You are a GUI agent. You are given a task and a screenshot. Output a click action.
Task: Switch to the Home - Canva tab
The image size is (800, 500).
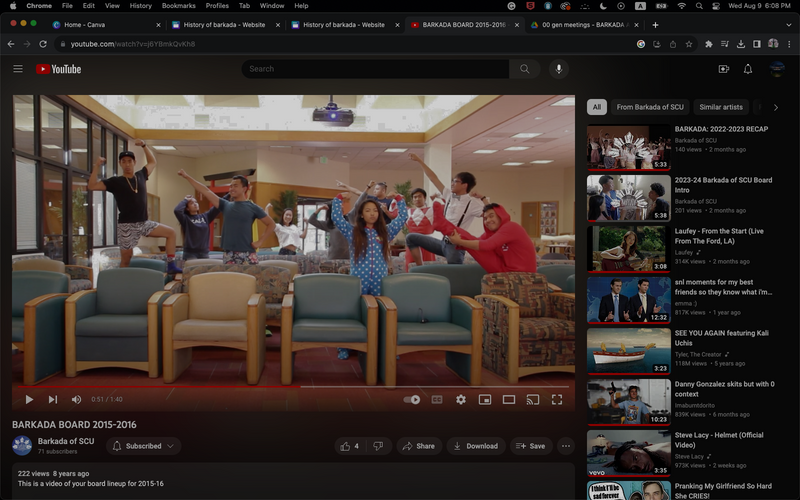100,24
